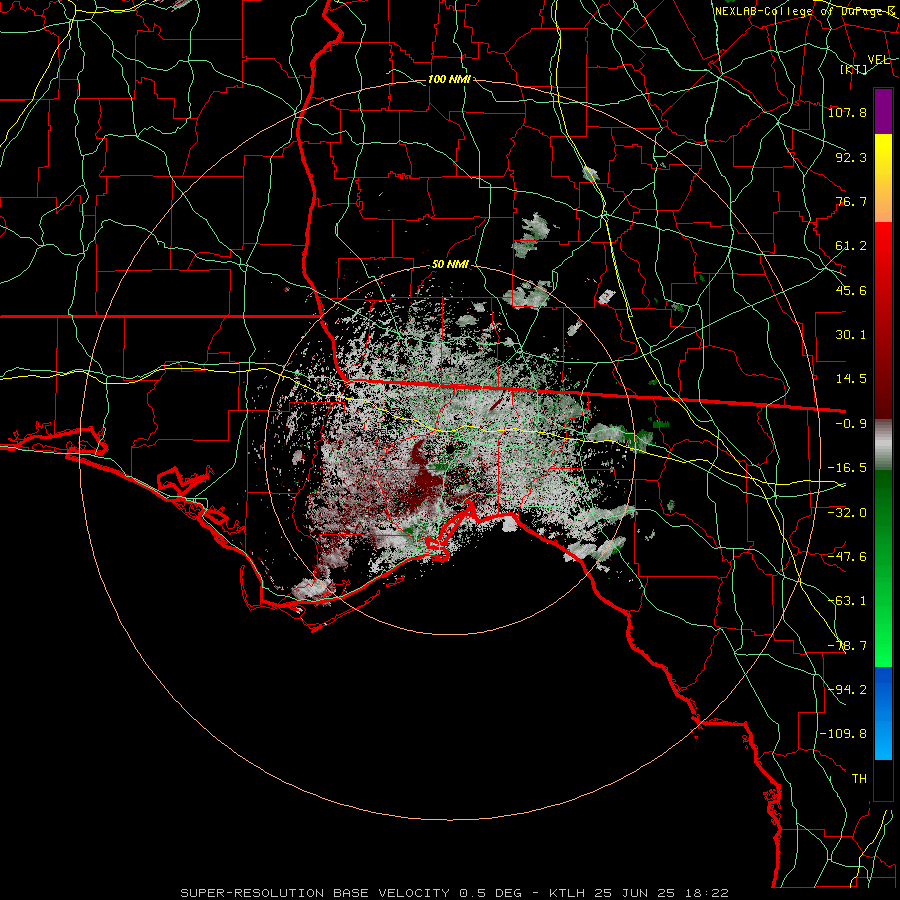Select the 107.8 legend value
This screenshot has height=900, width=900.
(x=847, y=112)
